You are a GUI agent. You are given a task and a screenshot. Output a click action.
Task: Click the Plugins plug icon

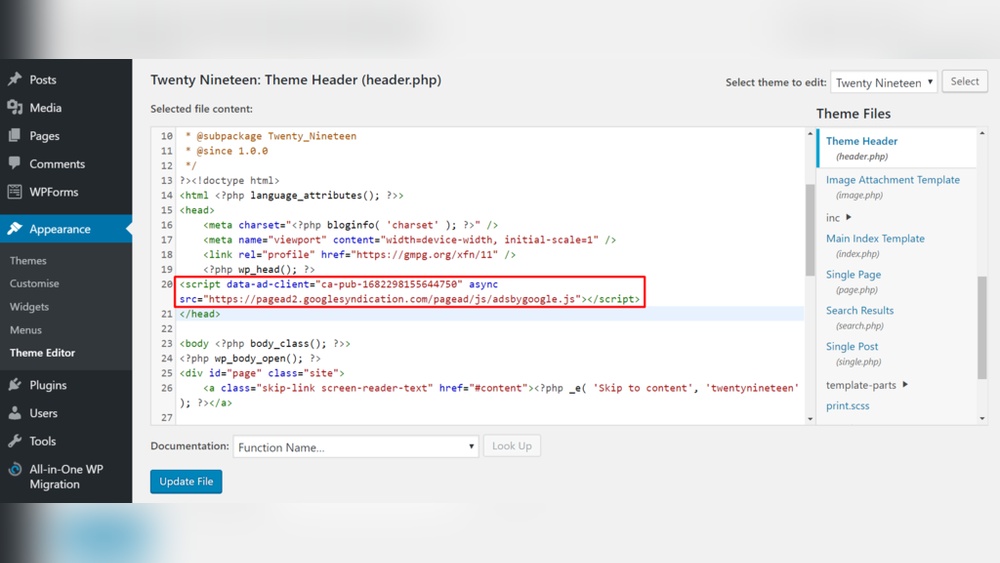(x=15, y=384)
